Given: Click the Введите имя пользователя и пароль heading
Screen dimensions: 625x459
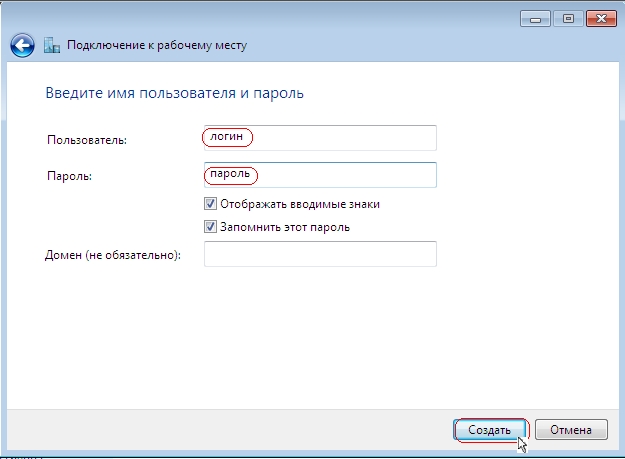Looking at the screenshot, I should point(175,93).
